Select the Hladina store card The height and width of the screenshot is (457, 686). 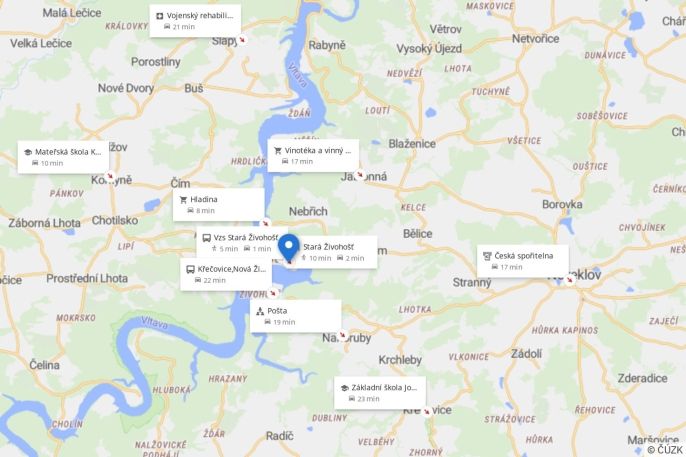click(218, 205)
